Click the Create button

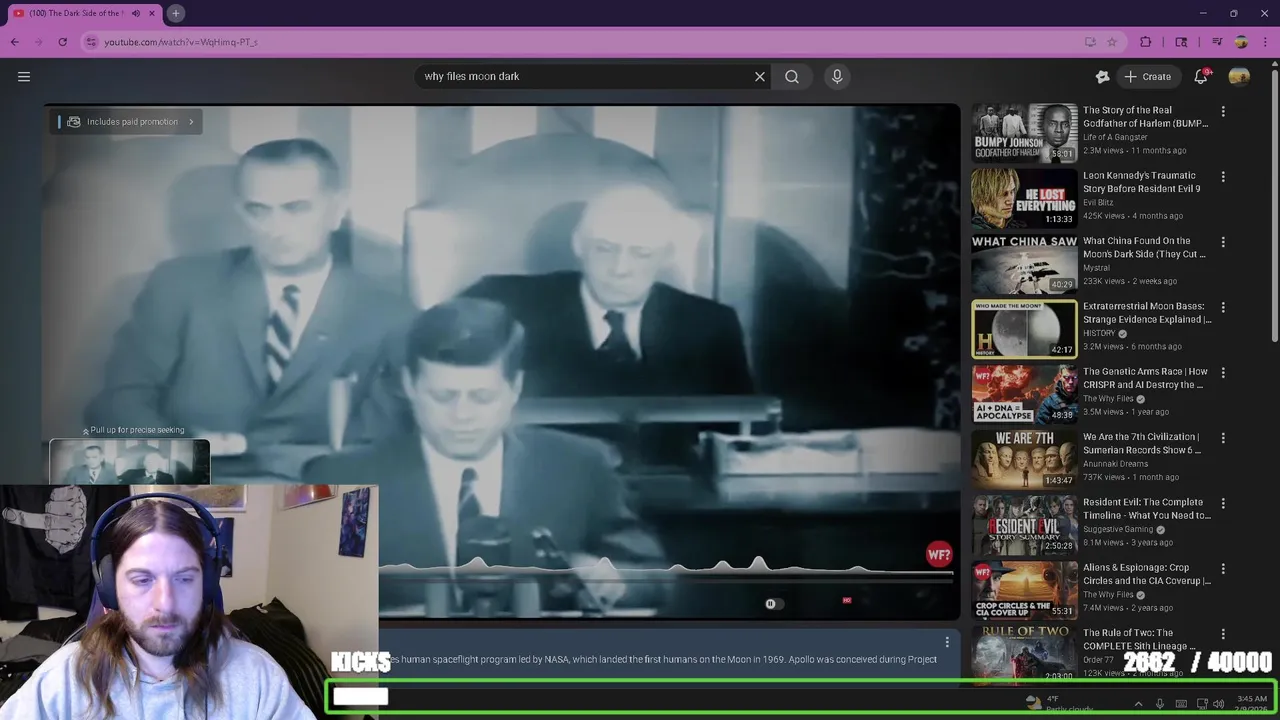pyautogui.click(x=1148, y=76)
